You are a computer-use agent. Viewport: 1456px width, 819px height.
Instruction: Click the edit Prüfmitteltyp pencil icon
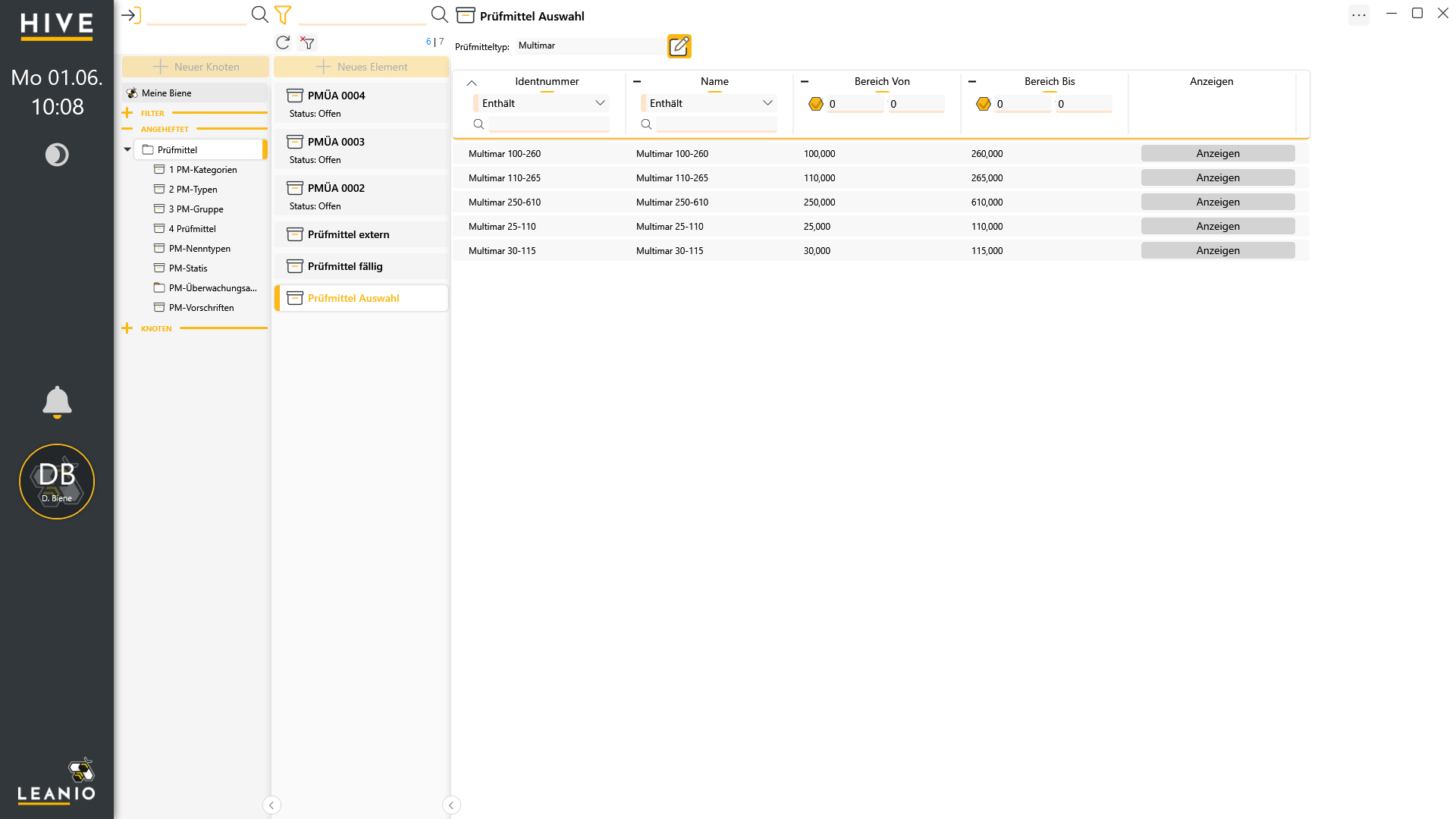pyautogui.click(x=679, y=46)
